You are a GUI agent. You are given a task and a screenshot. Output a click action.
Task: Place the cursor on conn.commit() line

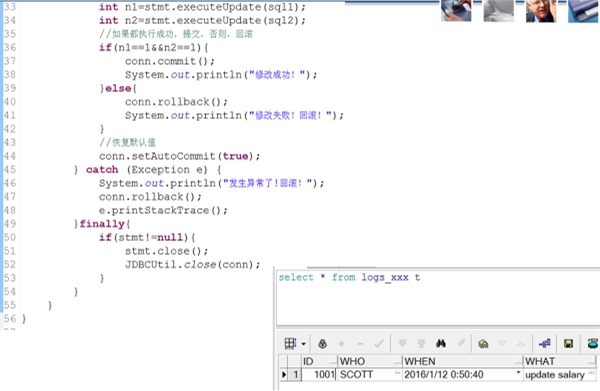pos(170,61)
